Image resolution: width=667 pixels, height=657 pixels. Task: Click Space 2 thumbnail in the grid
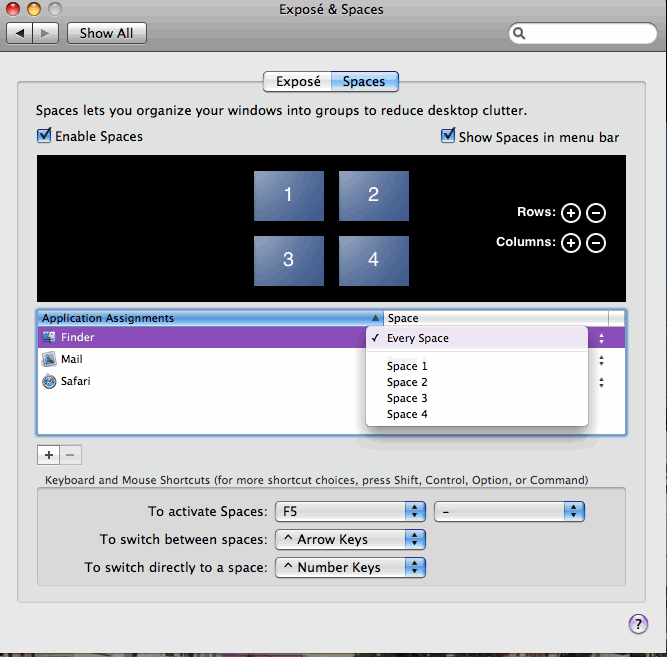374,196
